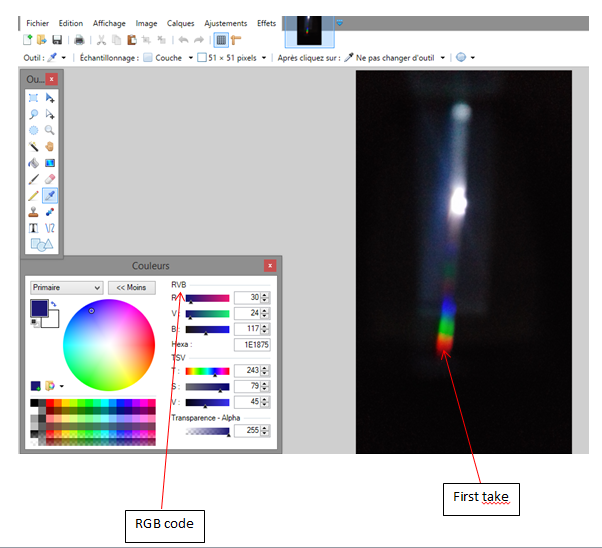The height and width of the screenshot is (548, 602).
Task: Select the Line/Curve tool
Action: [50, 228]
